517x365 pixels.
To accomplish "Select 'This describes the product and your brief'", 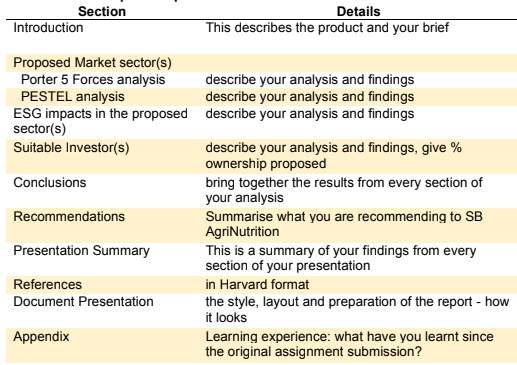I will tap(327, 27).
